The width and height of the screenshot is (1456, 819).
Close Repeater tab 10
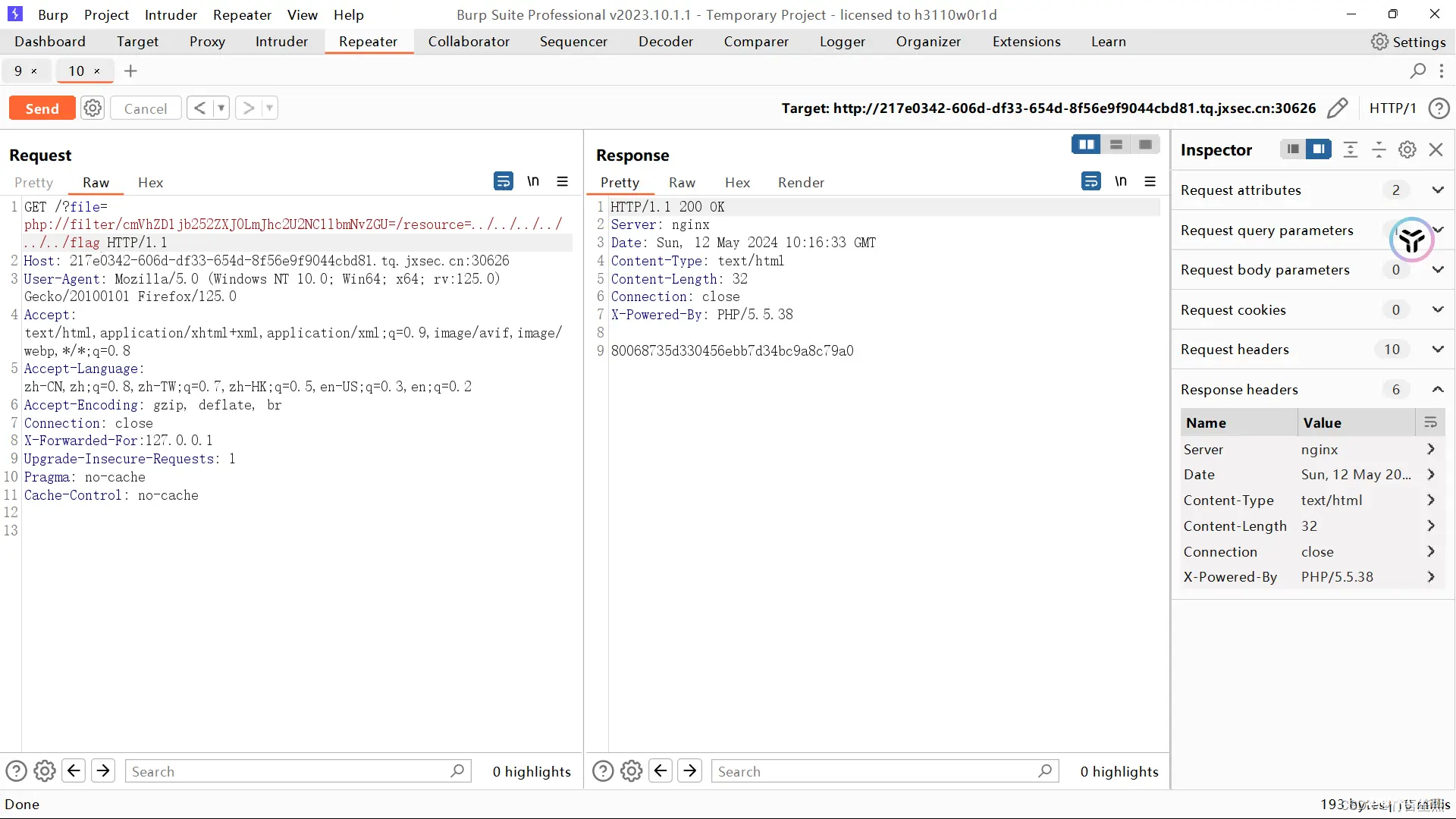[97, 71]
